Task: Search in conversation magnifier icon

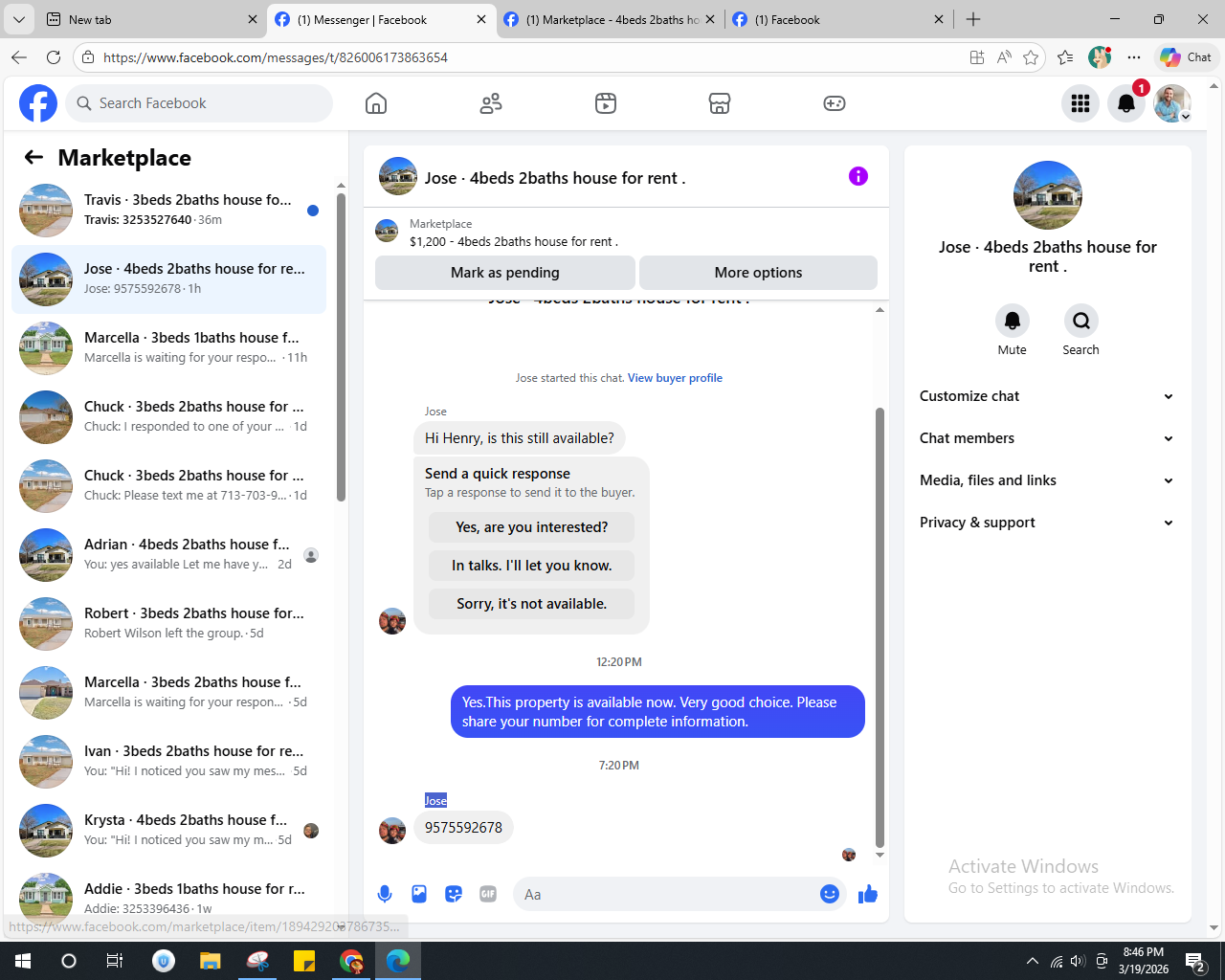Action: click(1080, 321)
